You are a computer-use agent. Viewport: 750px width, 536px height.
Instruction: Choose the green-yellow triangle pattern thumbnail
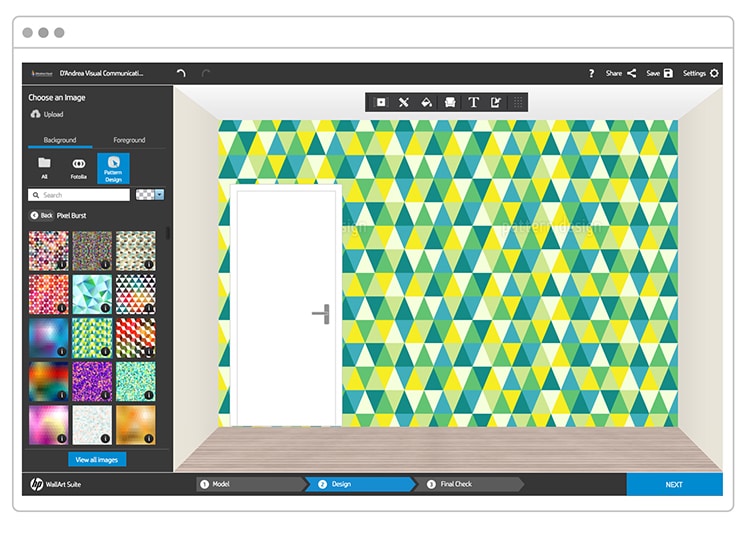coord(92,338)
